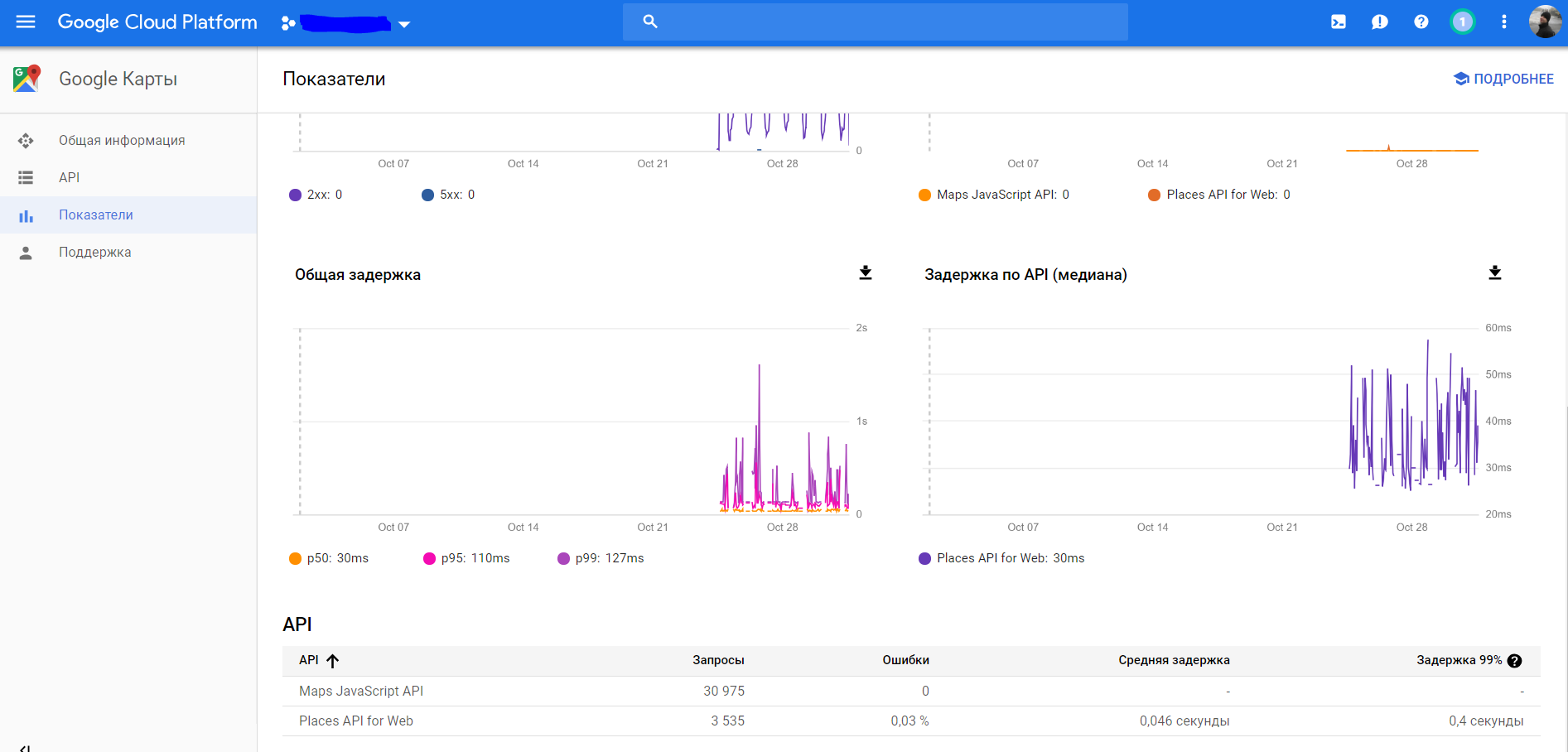
Task: Toggle the p50 latency legend
Action: point(329,558)
